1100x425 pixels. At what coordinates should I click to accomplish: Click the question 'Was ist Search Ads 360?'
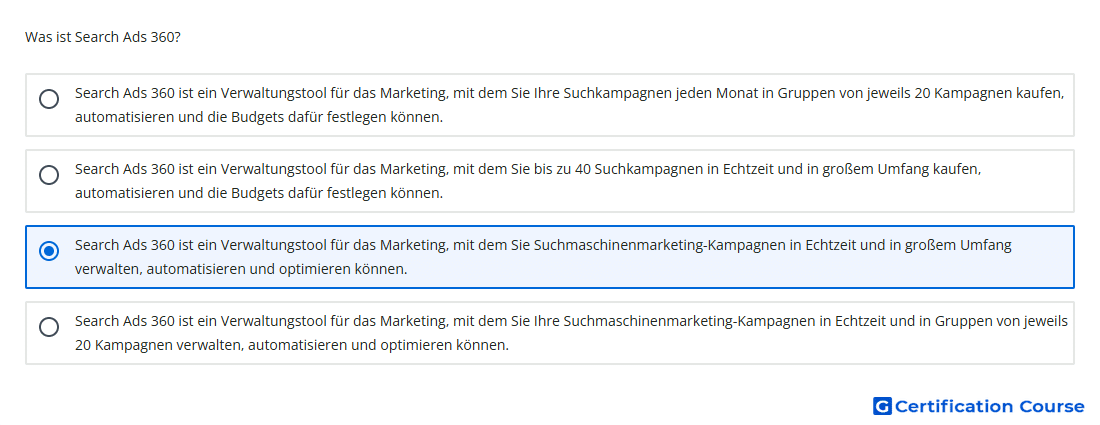click(x=103, y=36)
